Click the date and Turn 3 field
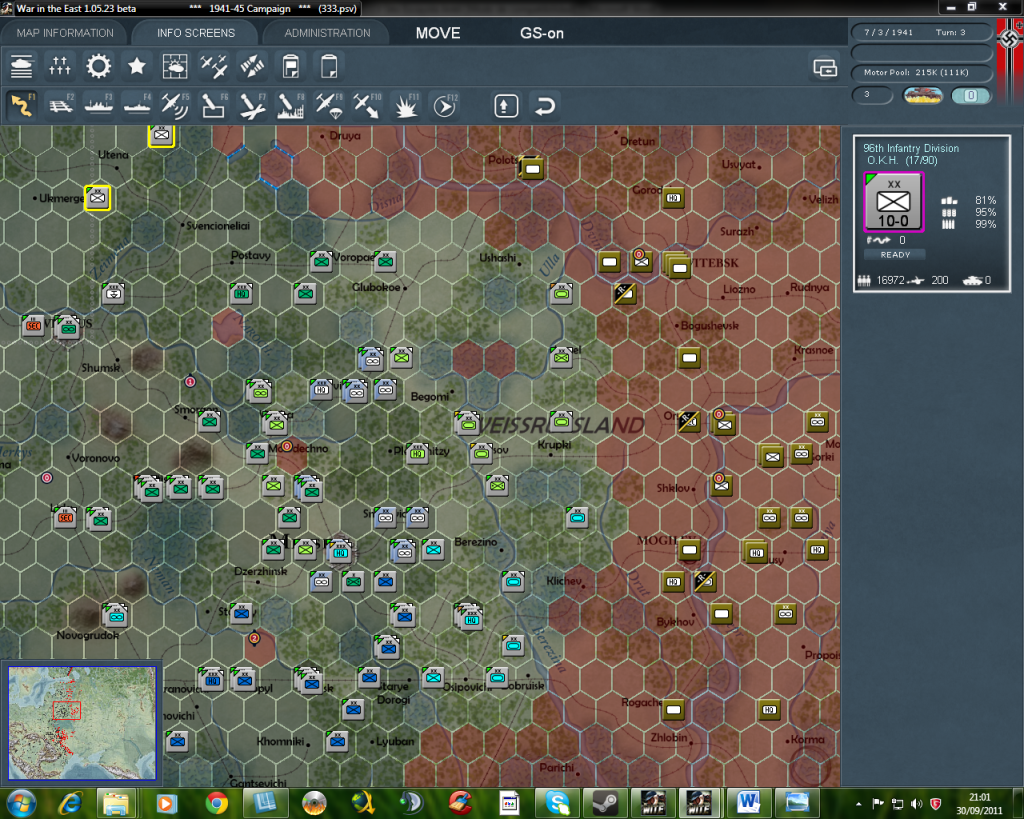Screen dimensions: 1024x819 pos(921,32)
